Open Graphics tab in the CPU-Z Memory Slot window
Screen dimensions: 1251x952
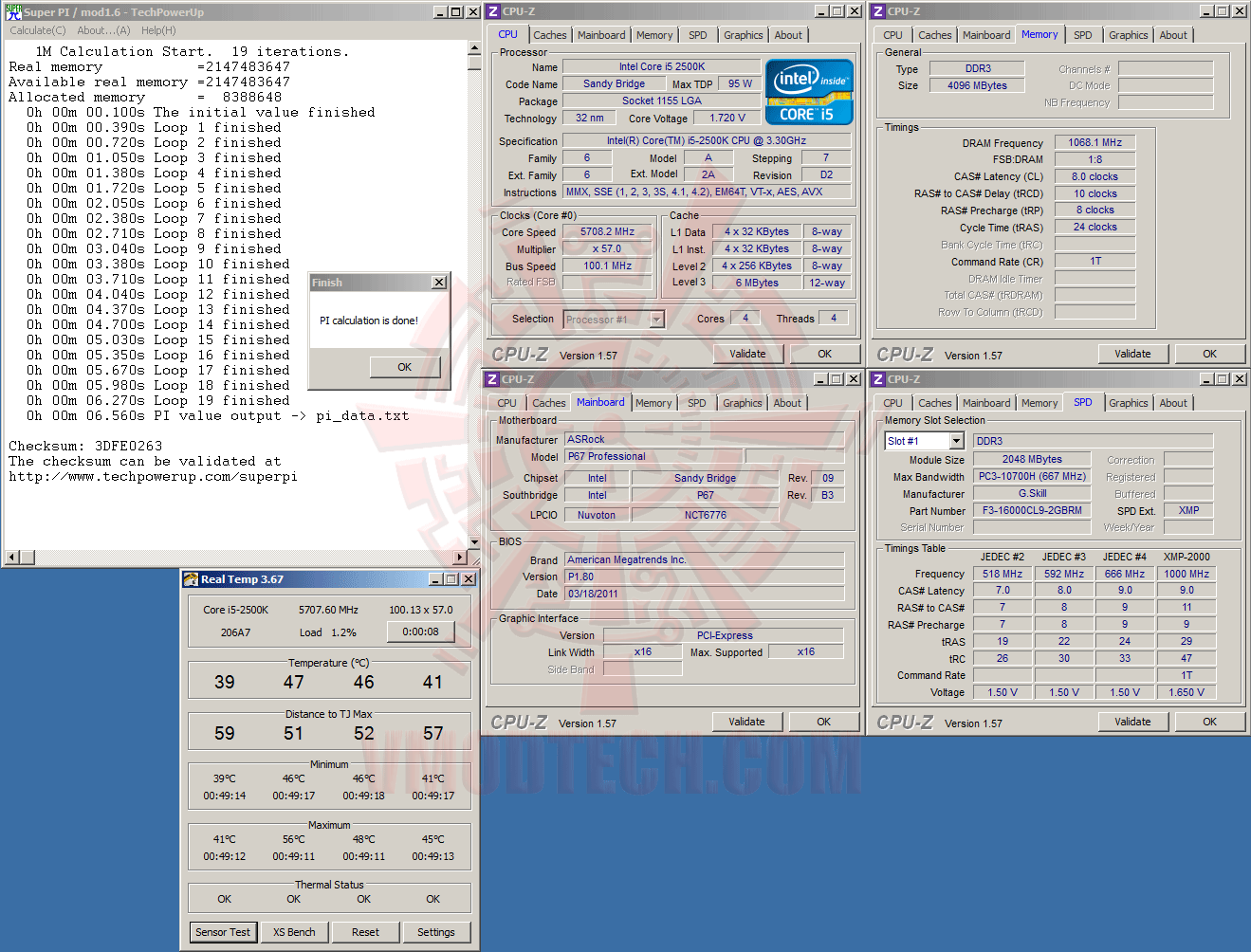point(1128,403)
